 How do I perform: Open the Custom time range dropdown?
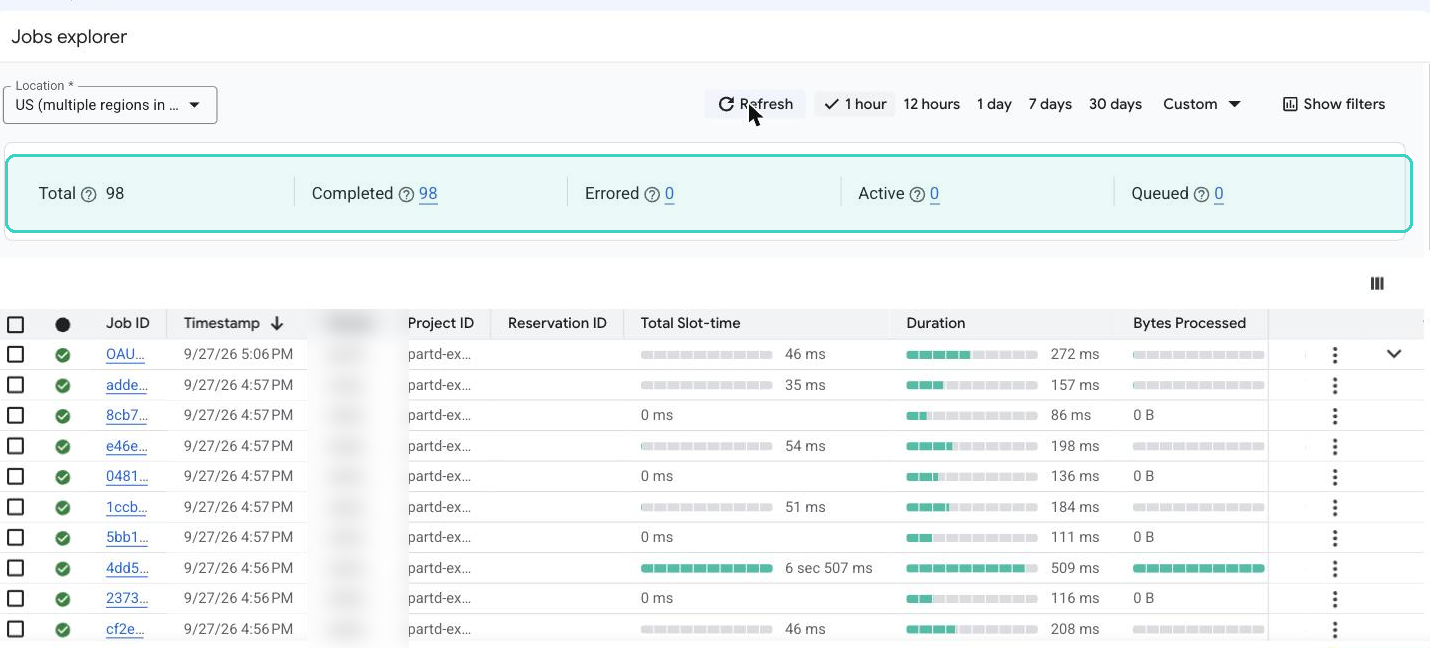coord(1202,104)
